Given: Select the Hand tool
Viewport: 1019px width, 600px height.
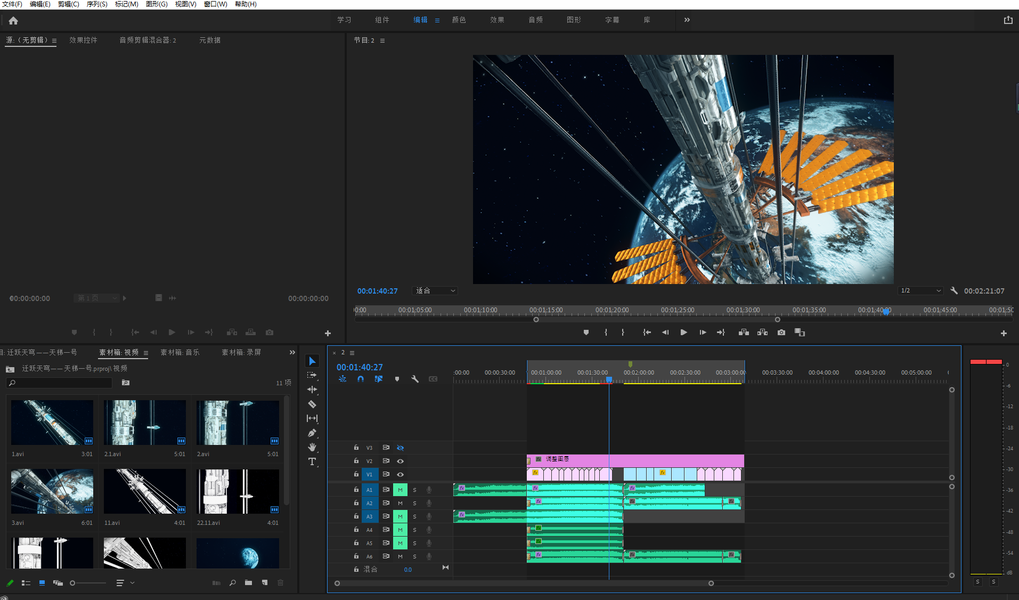Looking at the screenshot, I should [x=312, y=447].
